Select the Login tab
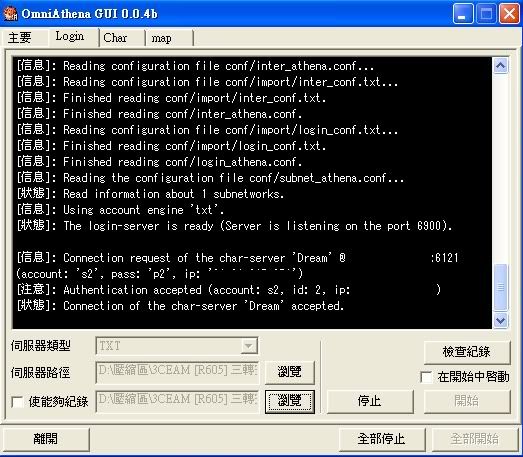 (x=73, y=36)
